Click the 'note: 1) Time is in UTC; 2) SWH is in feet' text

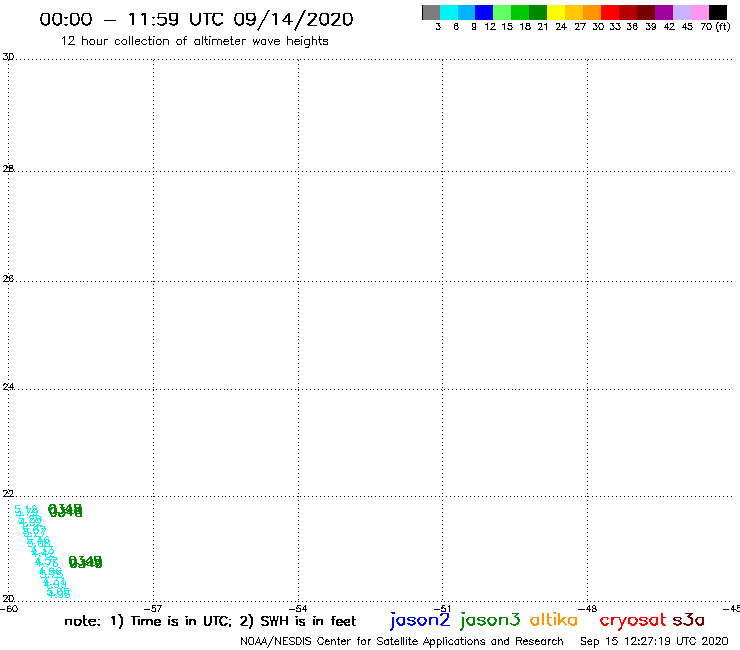(210, 621)
